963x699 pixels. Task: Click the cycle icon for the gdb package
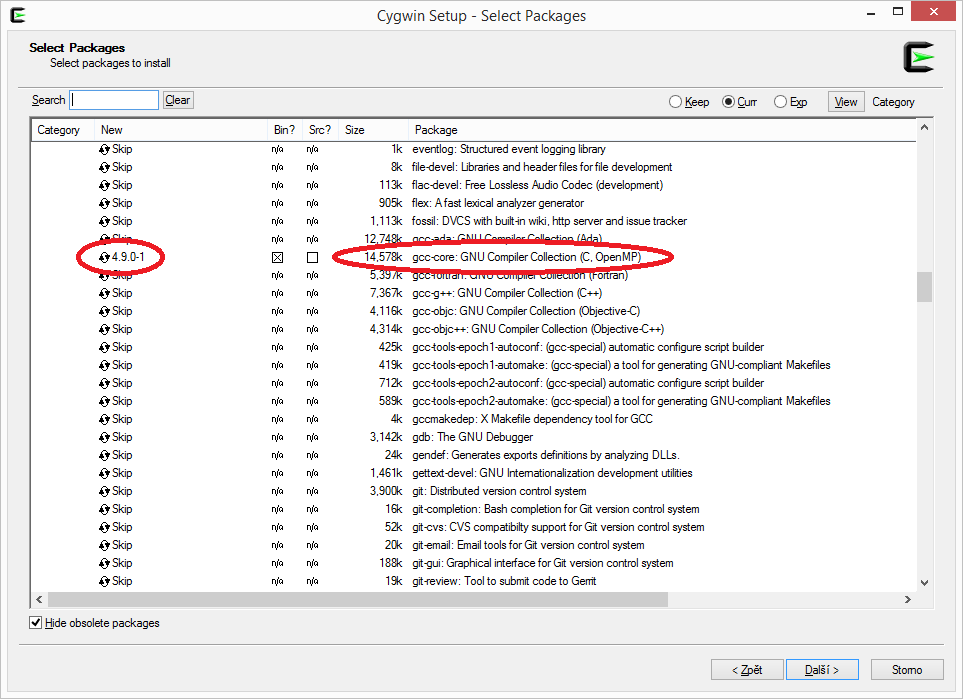pos(104,437)
